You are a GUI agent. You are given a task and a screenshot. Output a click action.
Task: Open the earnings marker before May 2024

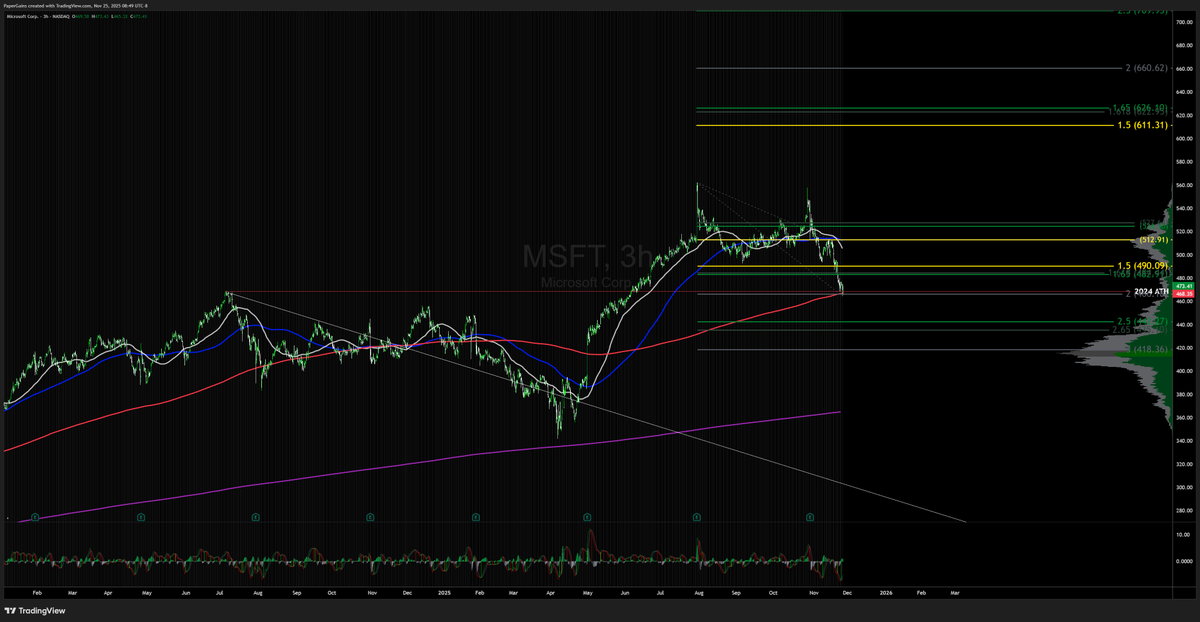(x=141, y=517)
